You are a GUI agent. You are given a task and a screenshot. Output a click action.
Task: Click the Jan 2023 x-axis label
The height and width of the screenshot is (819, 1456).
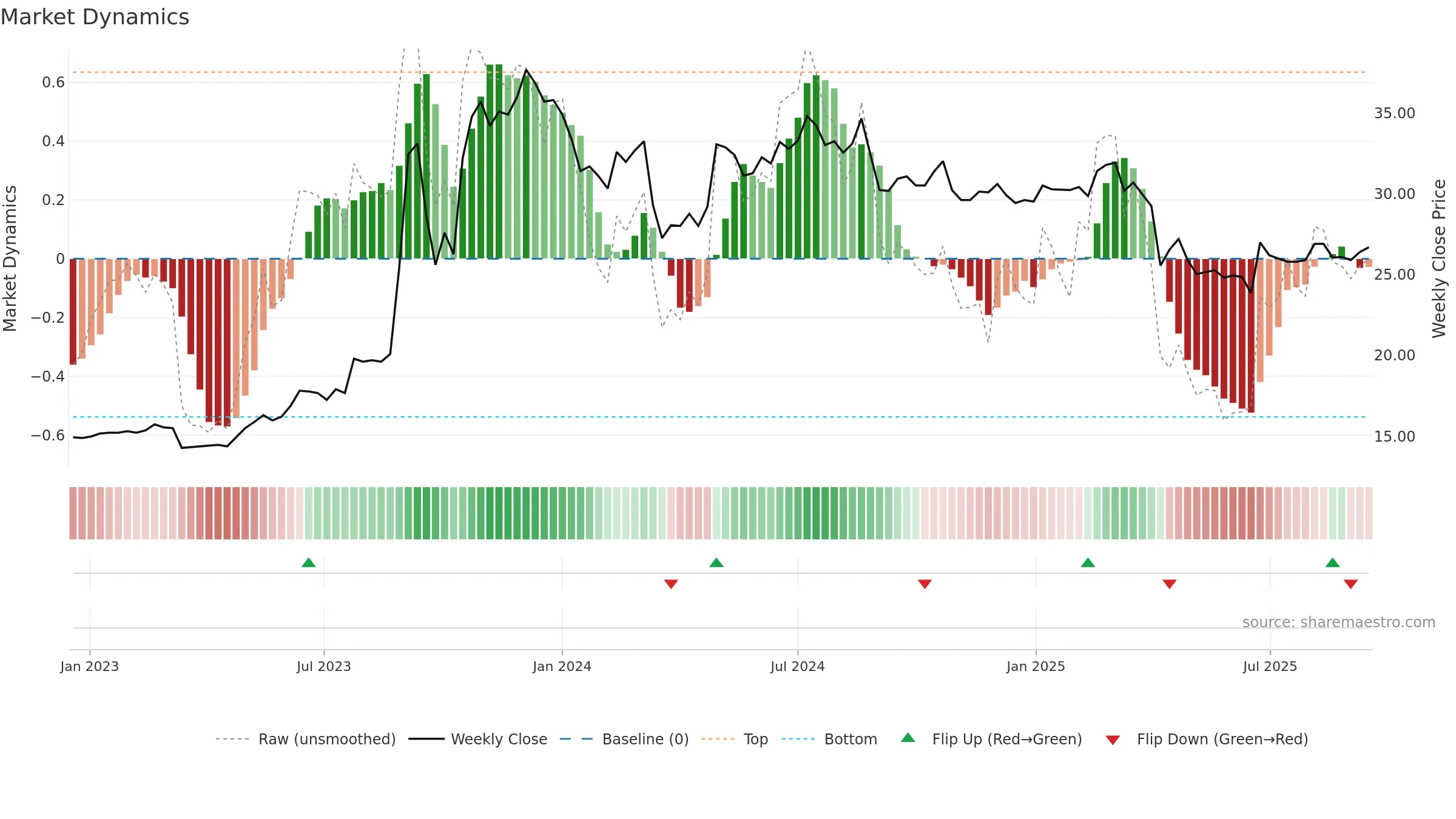tap(90, 666)
